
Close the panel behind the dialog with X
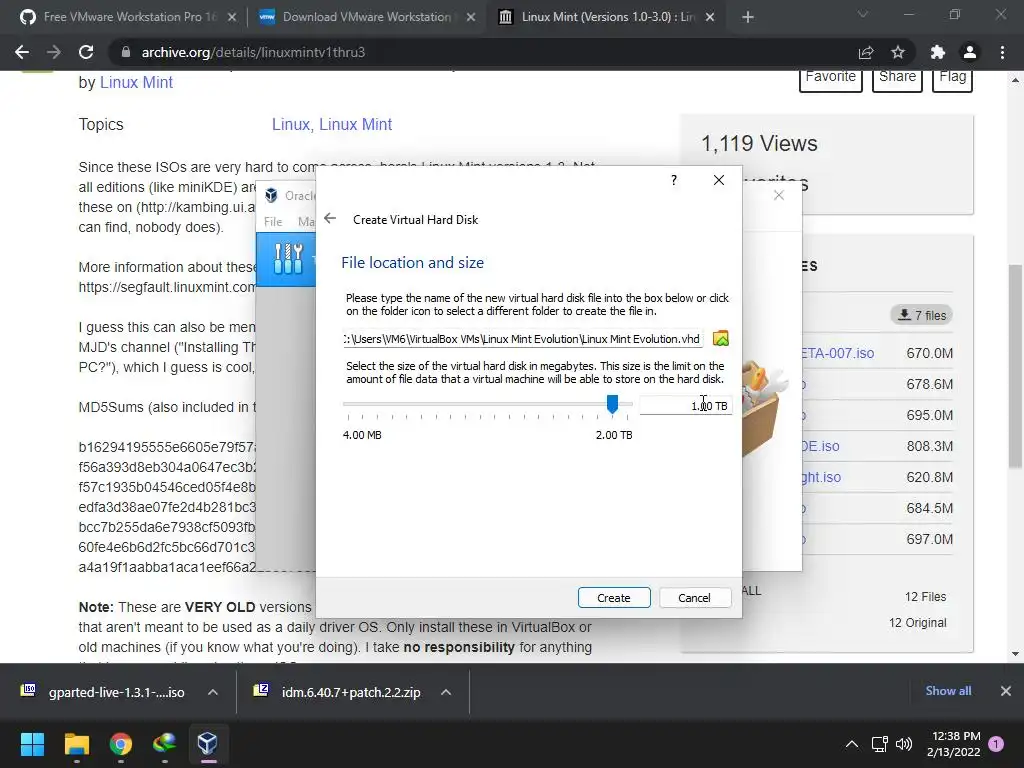[x=778, y=195]
